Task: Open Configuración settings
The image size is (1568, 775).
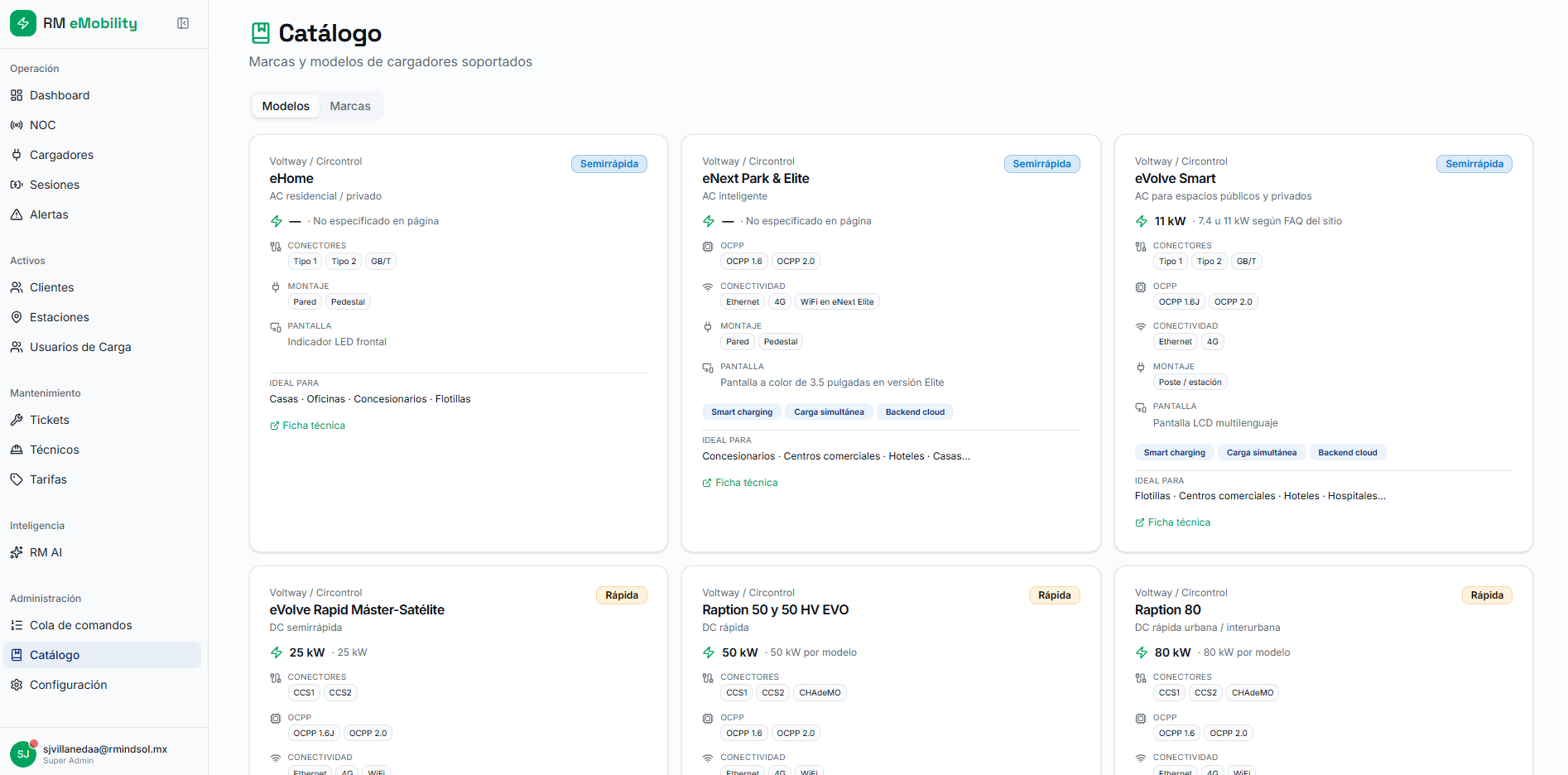Action: [x=102, y=685]
